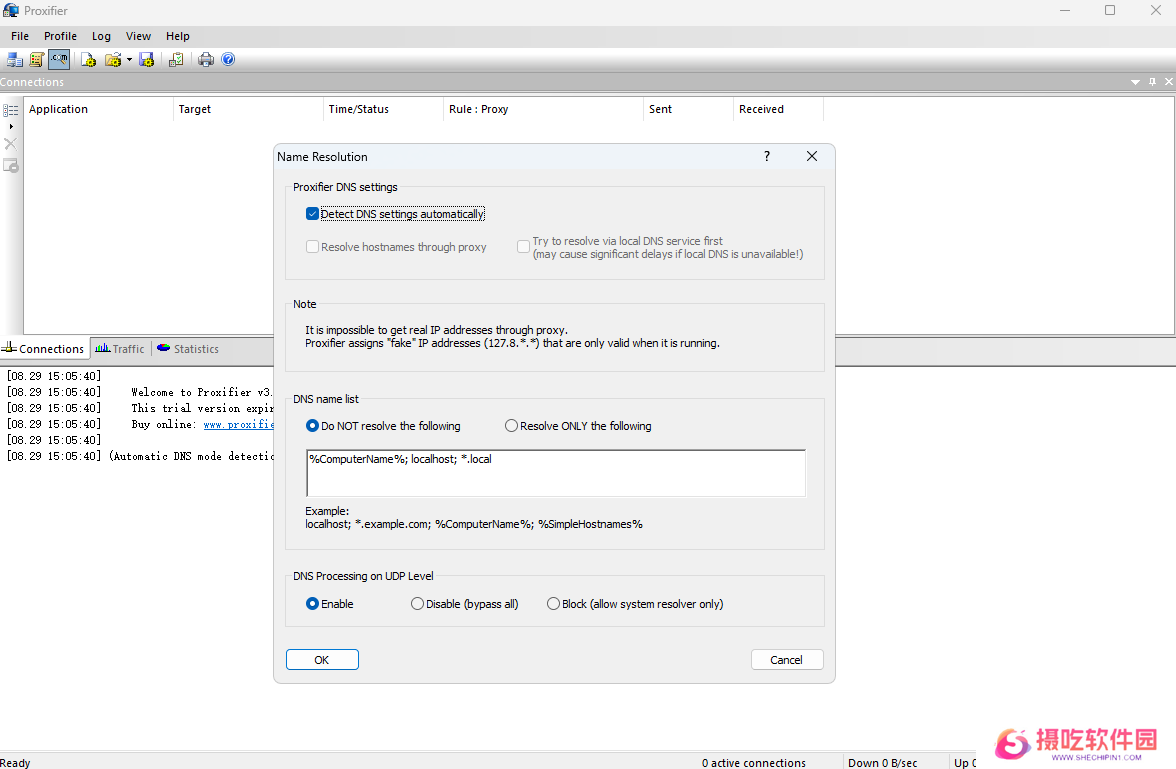Expand the Open Profile dropdown arrow
Image resolution: width=1176 pixels, height=769 pixels.
tap(129, 60)
